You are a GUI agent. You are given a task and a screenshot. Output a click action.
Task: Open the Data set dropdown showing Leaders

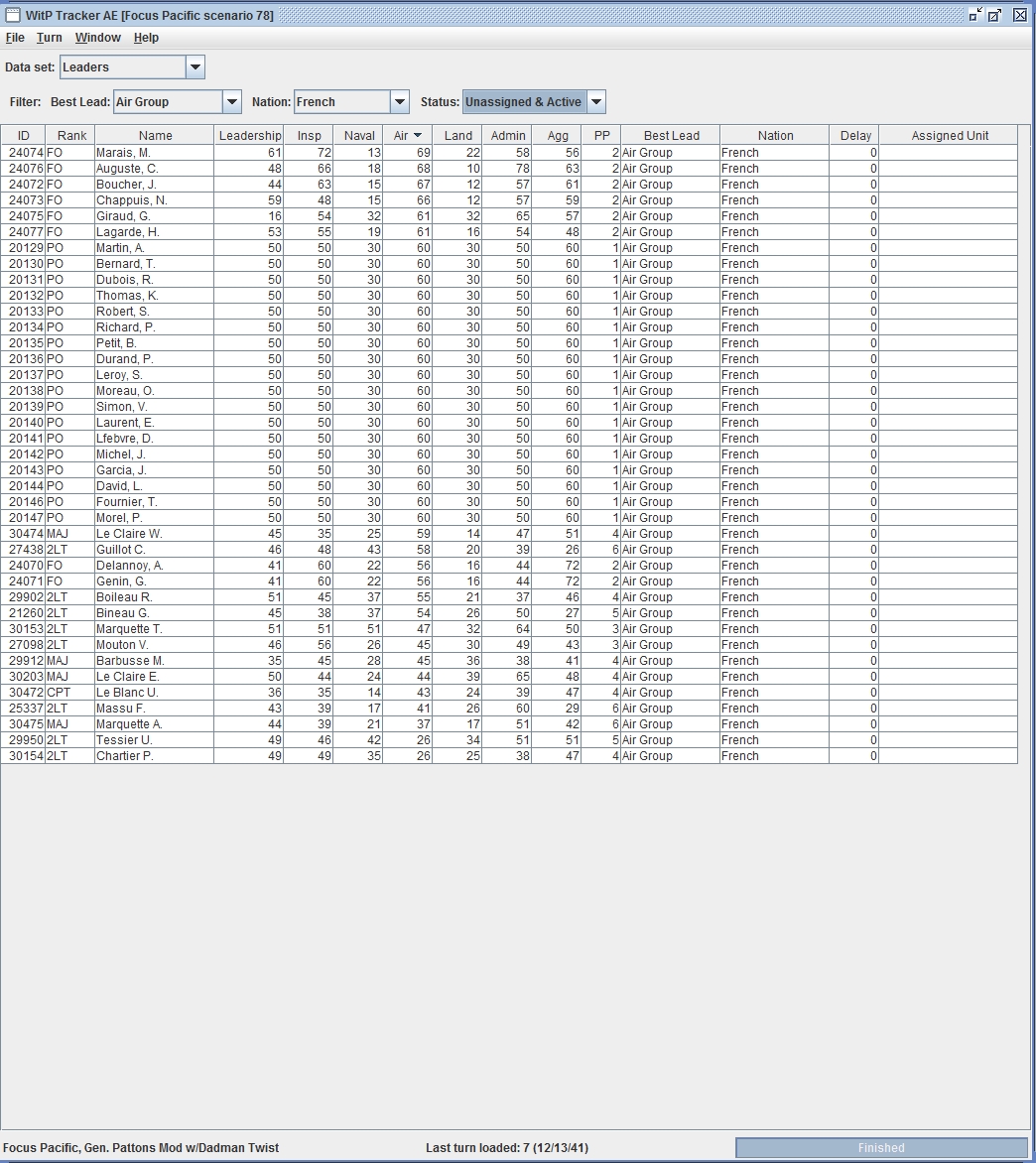(x=194, y=66)
